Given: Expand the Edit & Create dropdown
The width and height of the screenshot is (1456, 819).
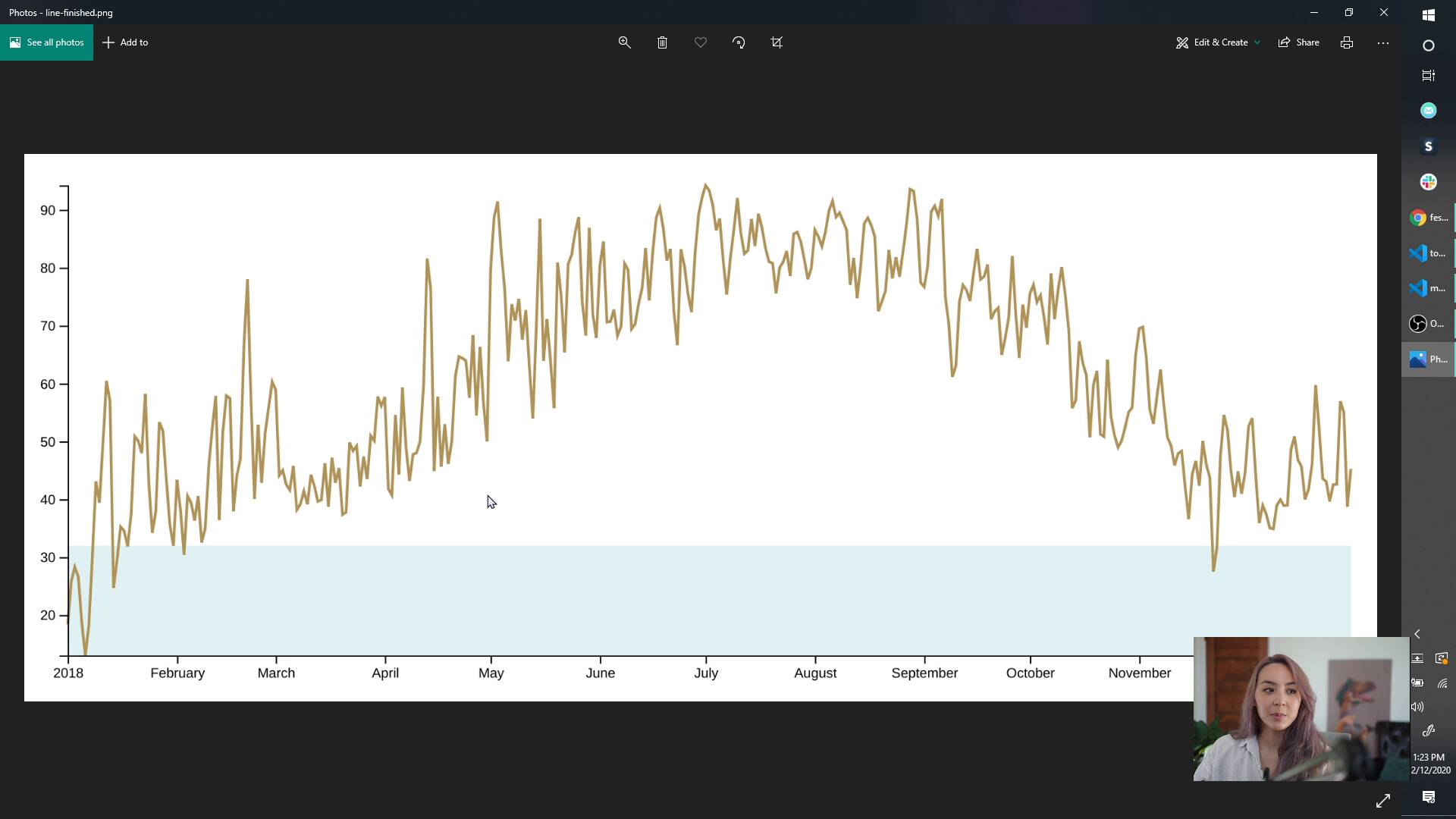Looking at the screenshot, I should click(x=1257, y=42).
